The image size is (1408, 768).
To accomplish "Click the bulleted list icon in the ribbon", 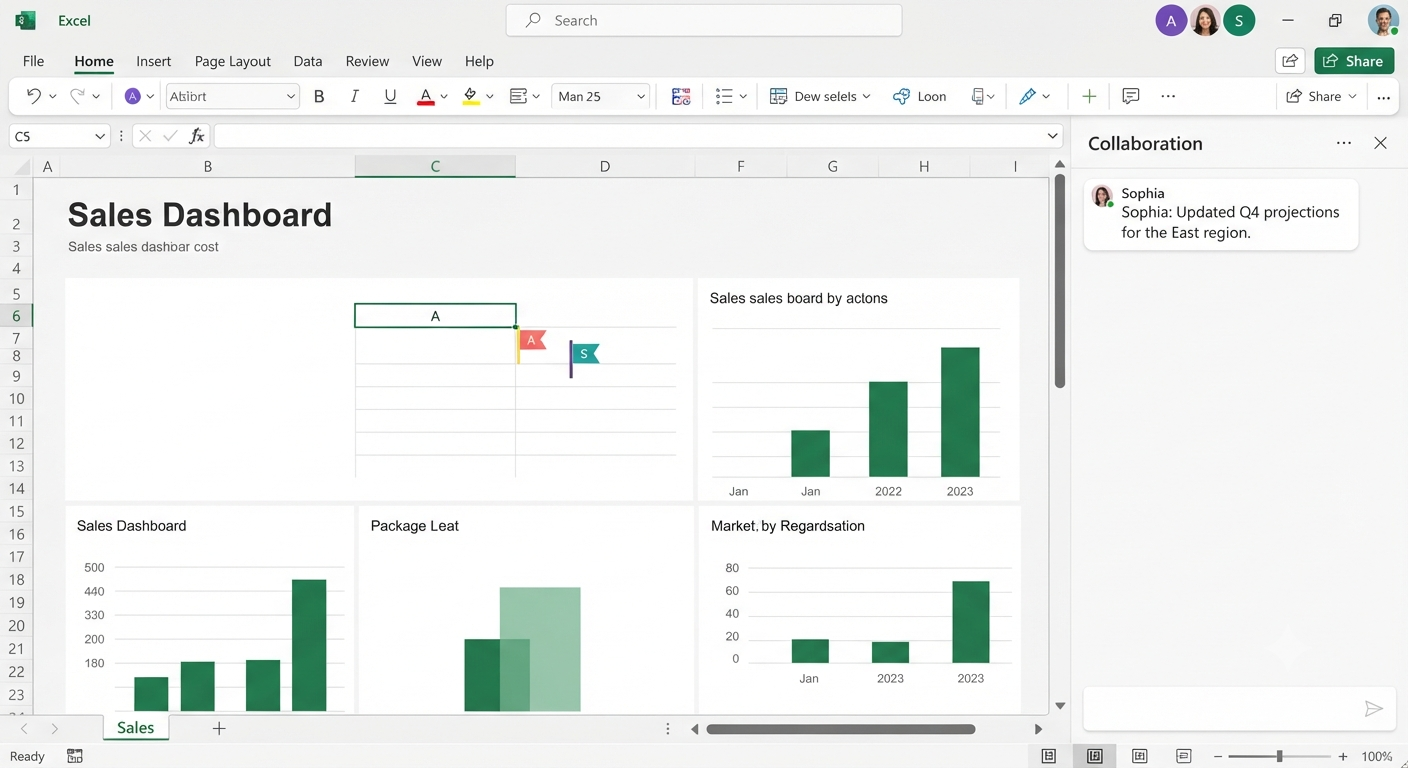I will (724, 96).
